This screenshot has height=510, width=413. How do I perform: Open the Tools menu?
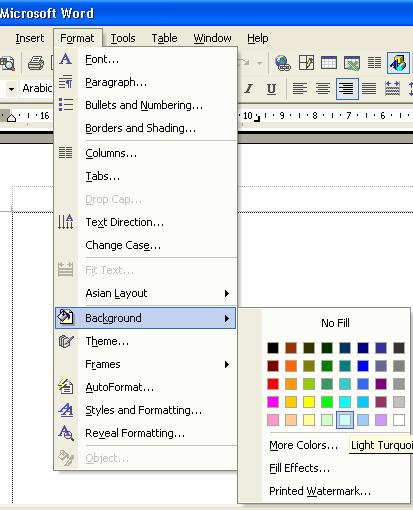[123, 38]
